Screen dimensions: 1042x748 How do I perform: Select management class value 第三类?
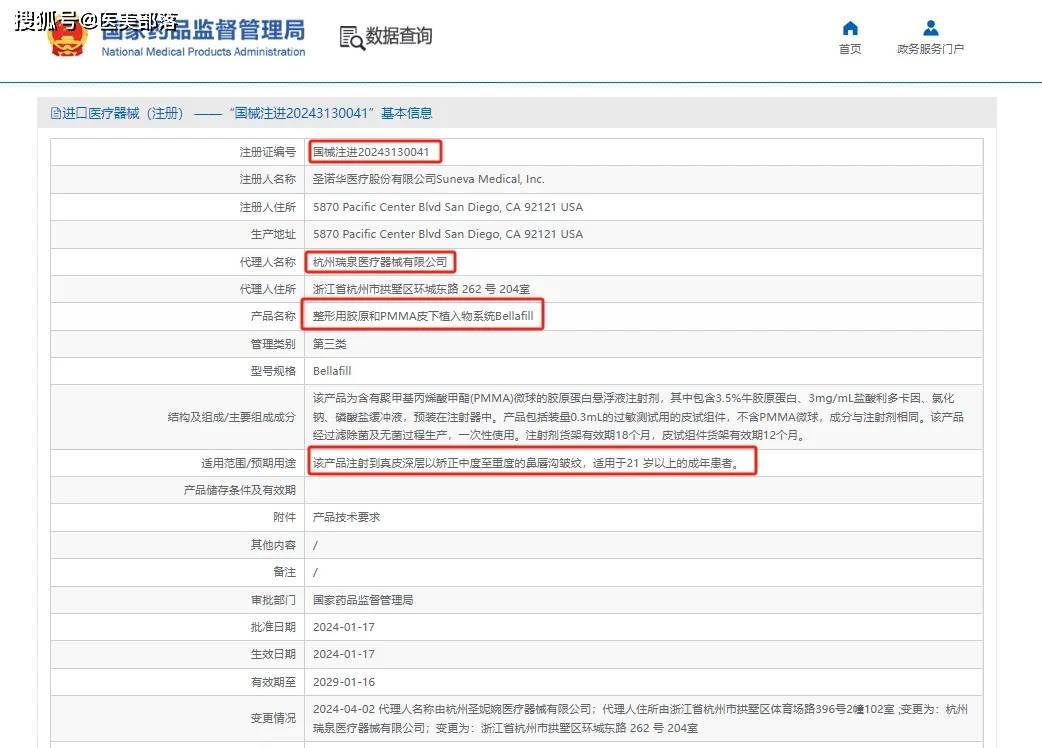(x=330, y=344)
